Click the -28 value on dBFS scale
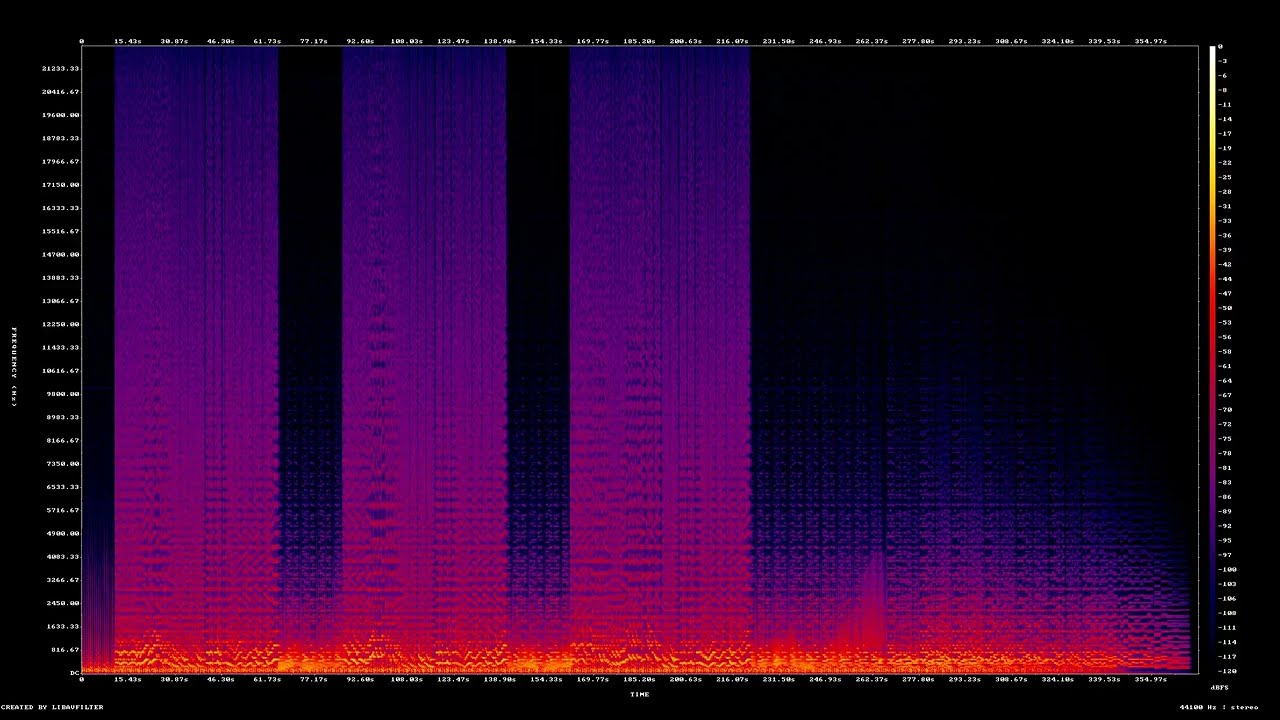This screenshot has height=720, width=1280. pyautogui.click(x=1225, y=192)
